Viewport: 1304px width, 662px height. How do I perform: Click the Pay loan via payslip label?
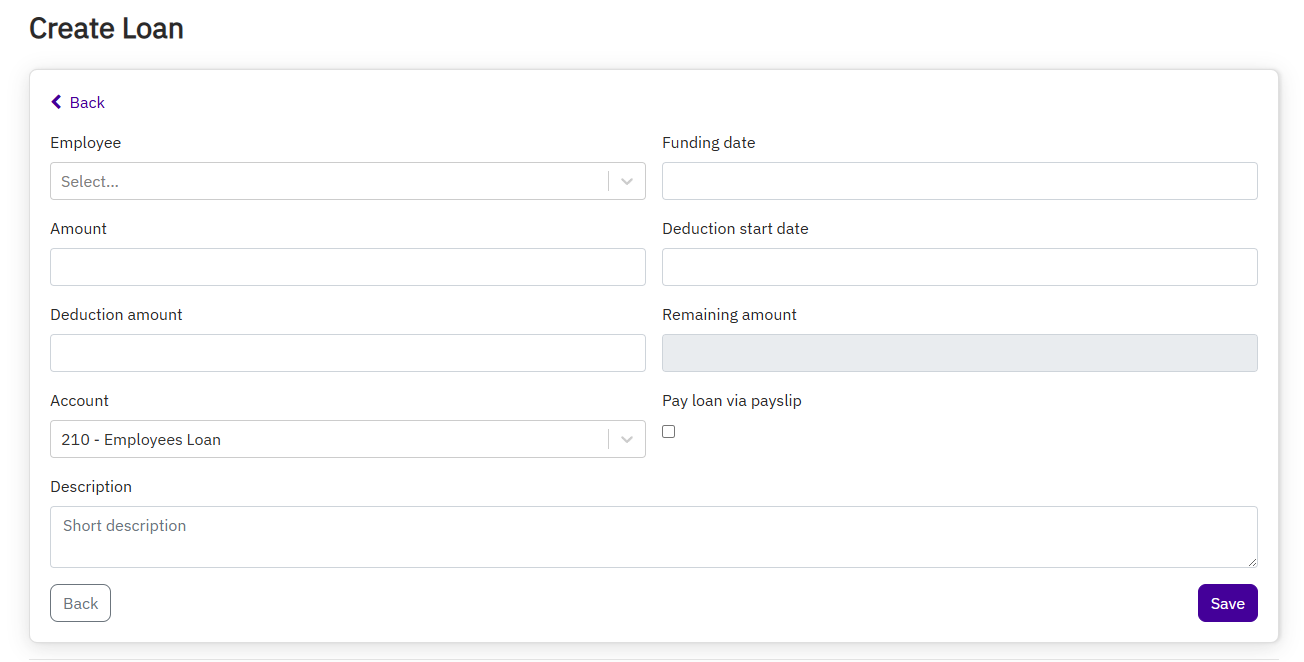731,401
